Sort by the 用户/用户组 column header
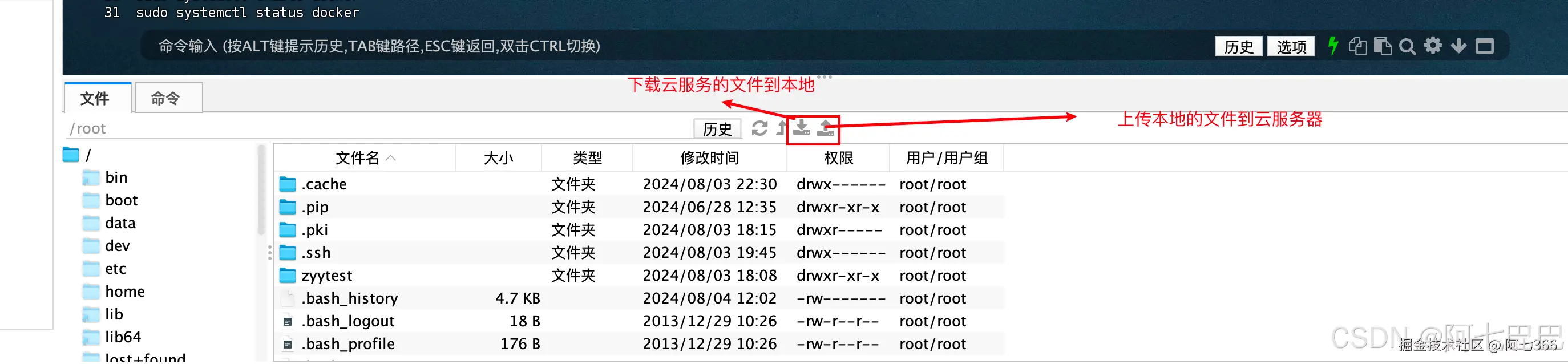This screenshot has height=364, width=1568. tap(947, 158)
